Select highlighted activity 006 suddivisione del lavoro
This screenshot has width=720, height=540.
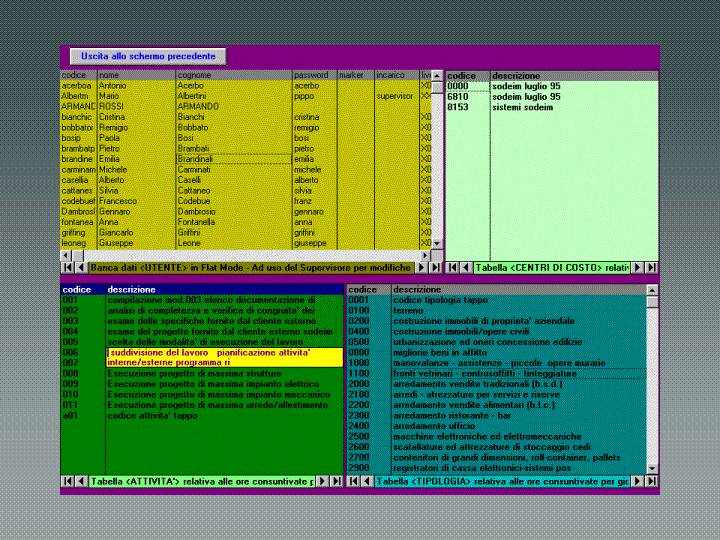click(224, 353)
